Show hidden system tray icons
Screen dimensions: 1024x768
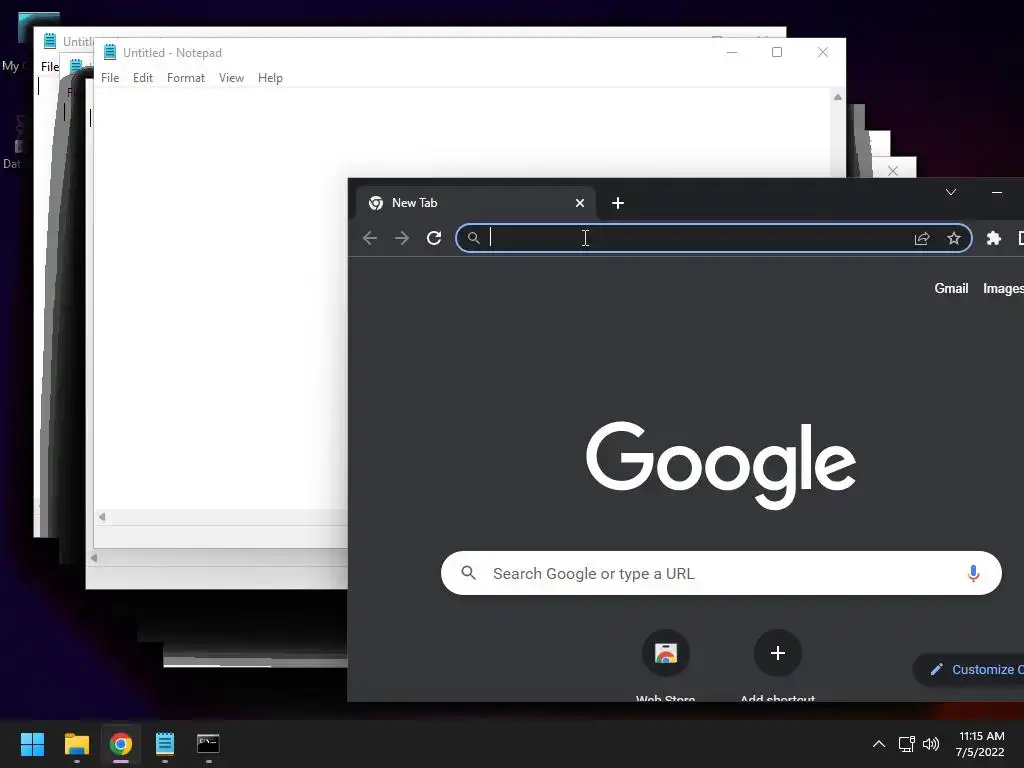coord(879,744)
